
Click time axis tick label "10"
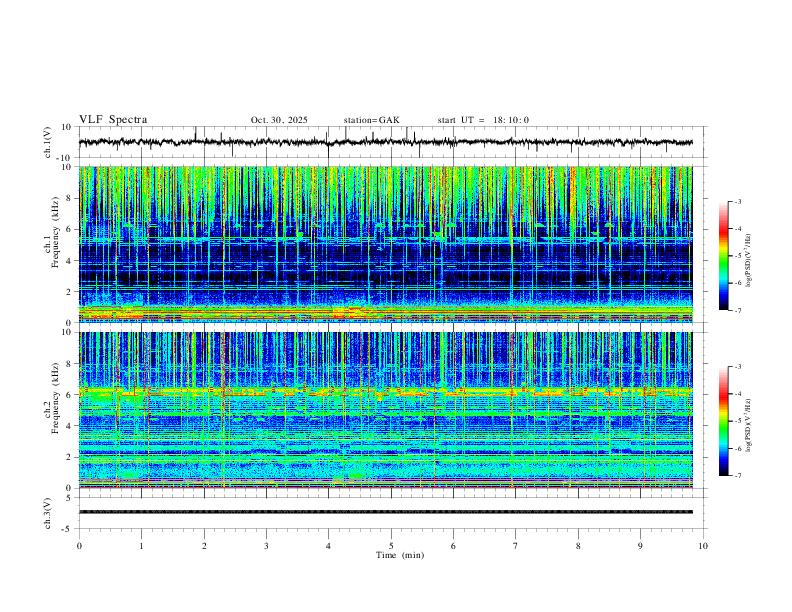[x=703, y=546]
